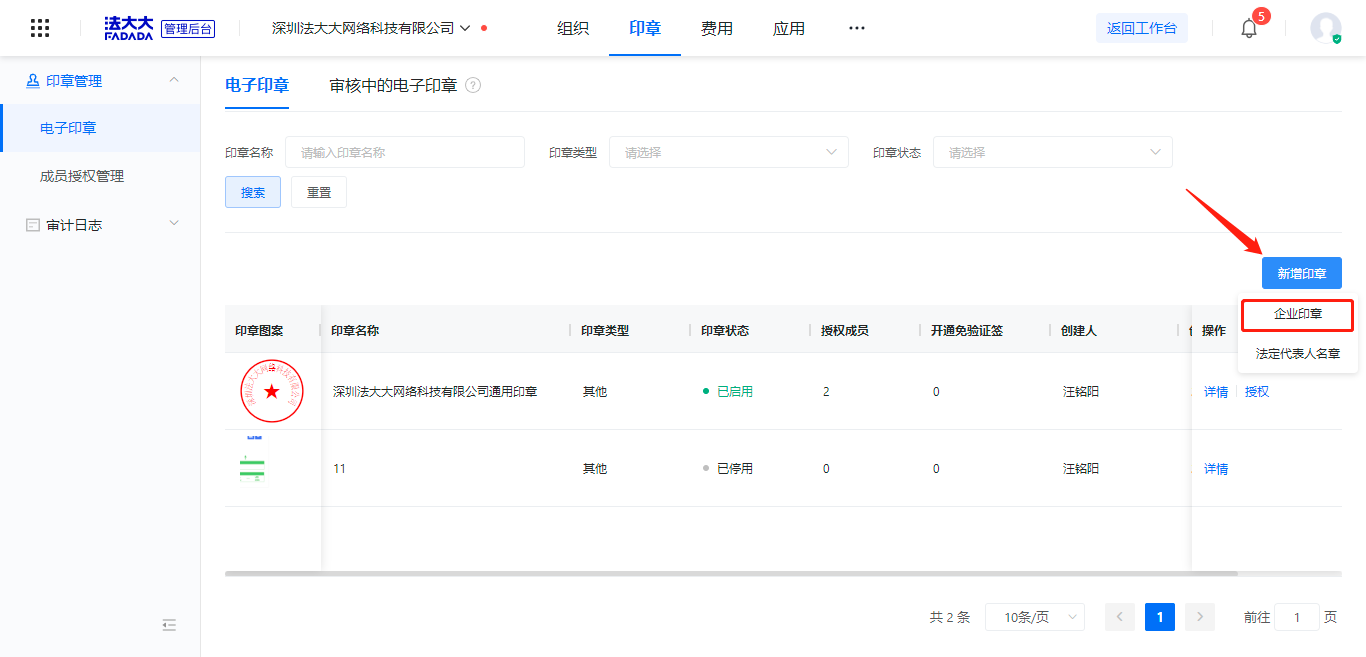Click the 共 2 条 total text

950,617
